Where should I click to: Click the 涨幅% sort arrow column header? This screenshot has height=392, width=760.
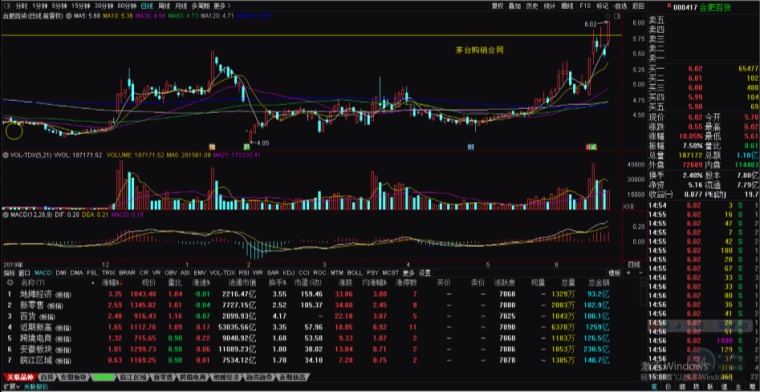(112, 282)
